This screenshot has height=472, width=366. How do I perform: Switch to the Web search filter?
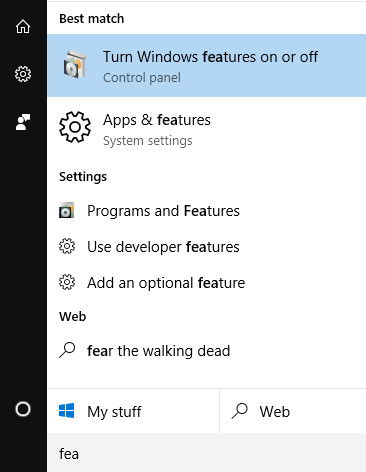coord(293,411)
